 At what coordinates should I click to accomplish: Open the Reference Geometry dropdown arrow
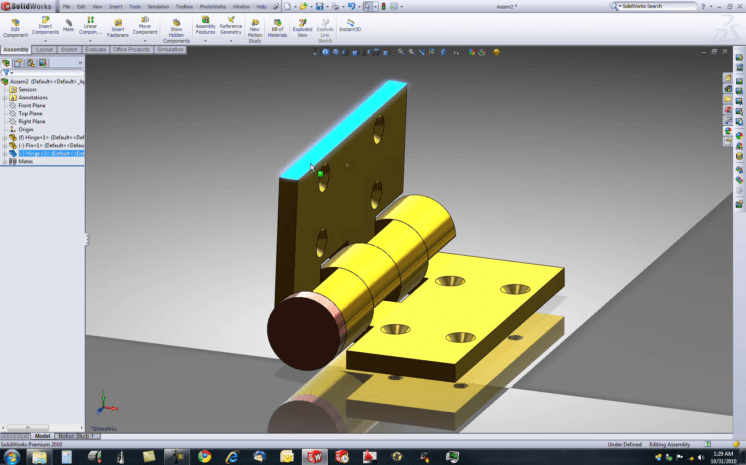231,41
